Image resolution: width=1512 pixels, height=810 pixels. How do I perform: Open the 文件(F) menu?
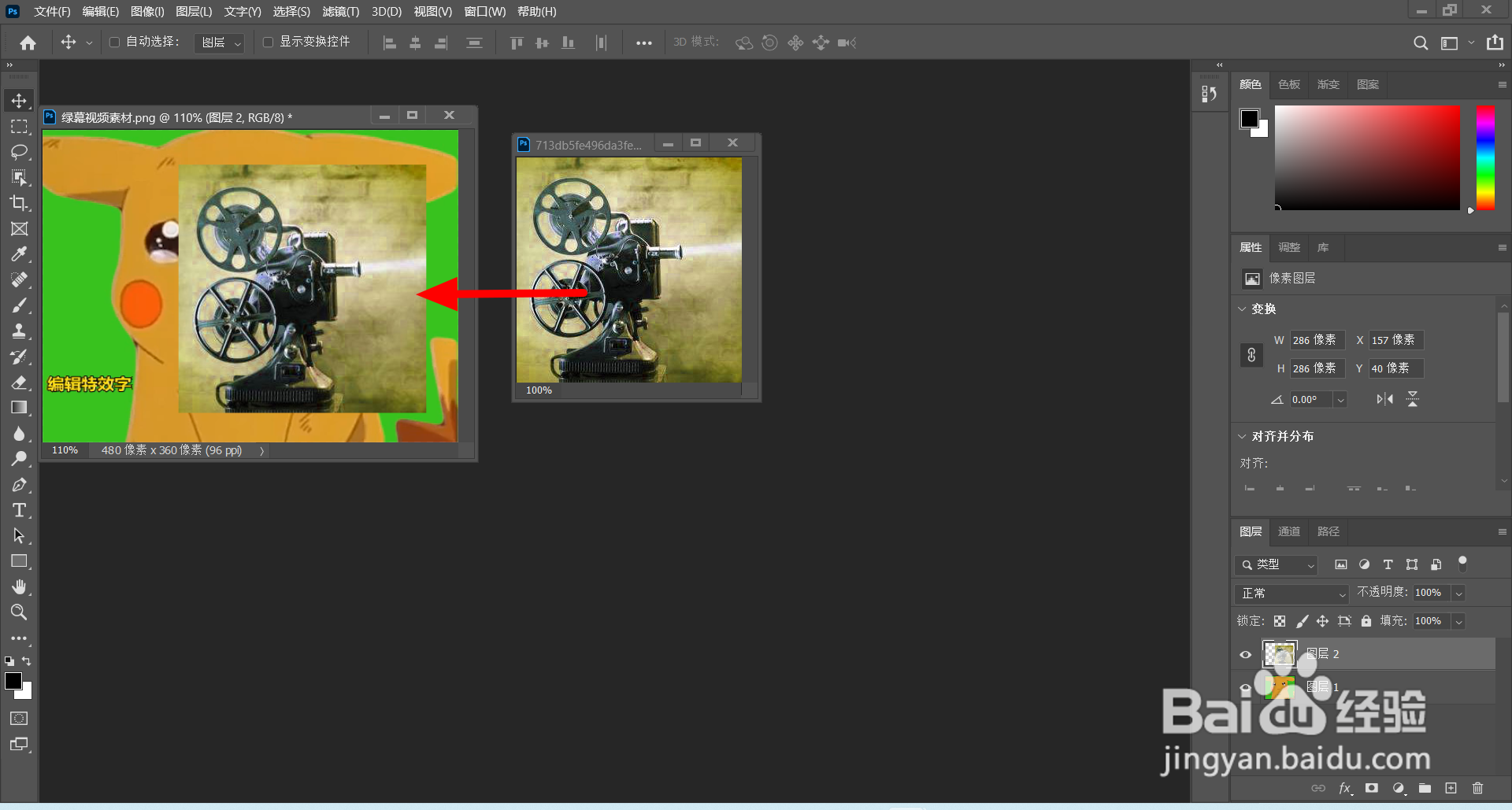click(x=52, y=12)
